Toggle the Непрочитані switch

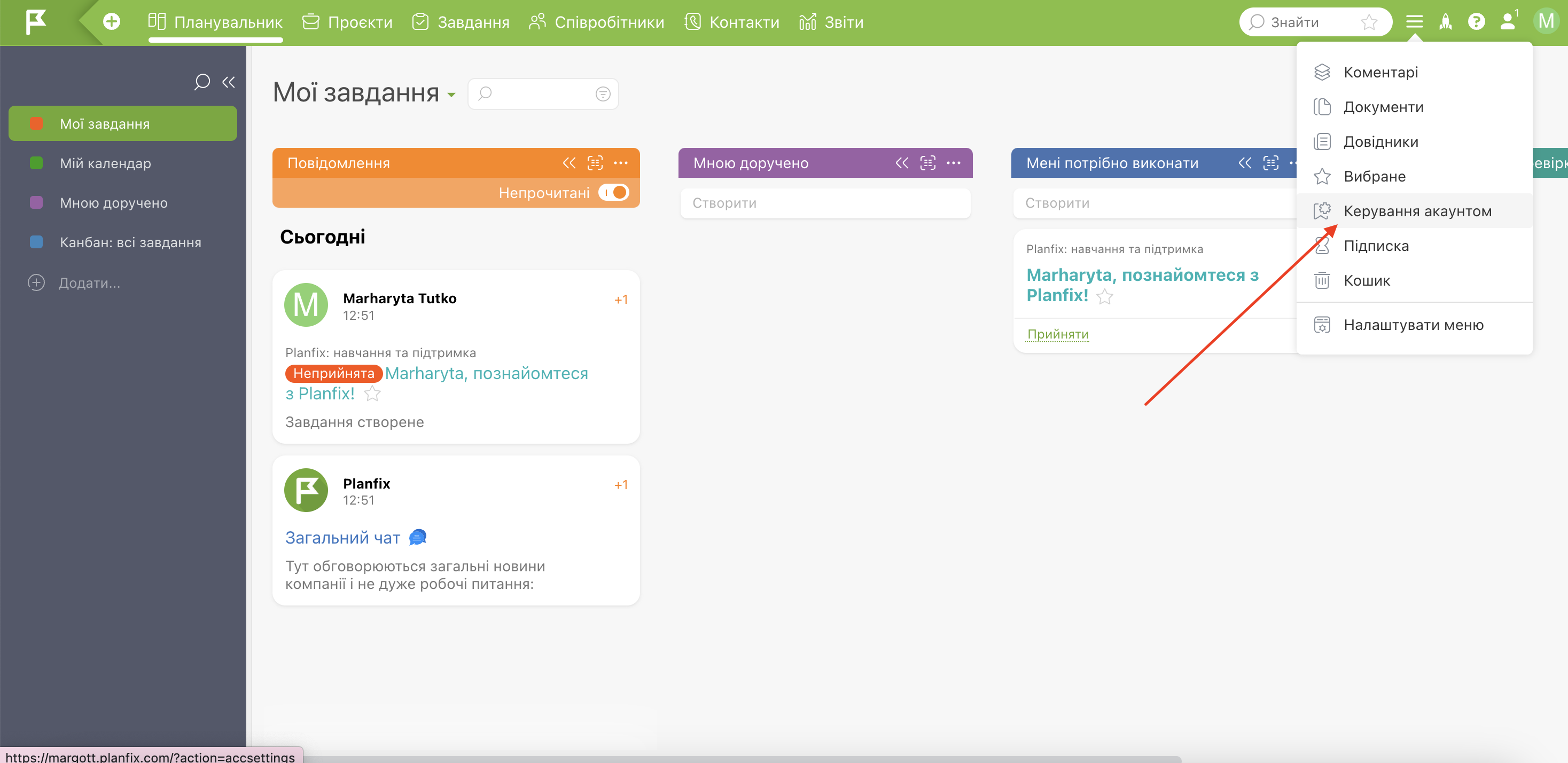click(613, 192)
